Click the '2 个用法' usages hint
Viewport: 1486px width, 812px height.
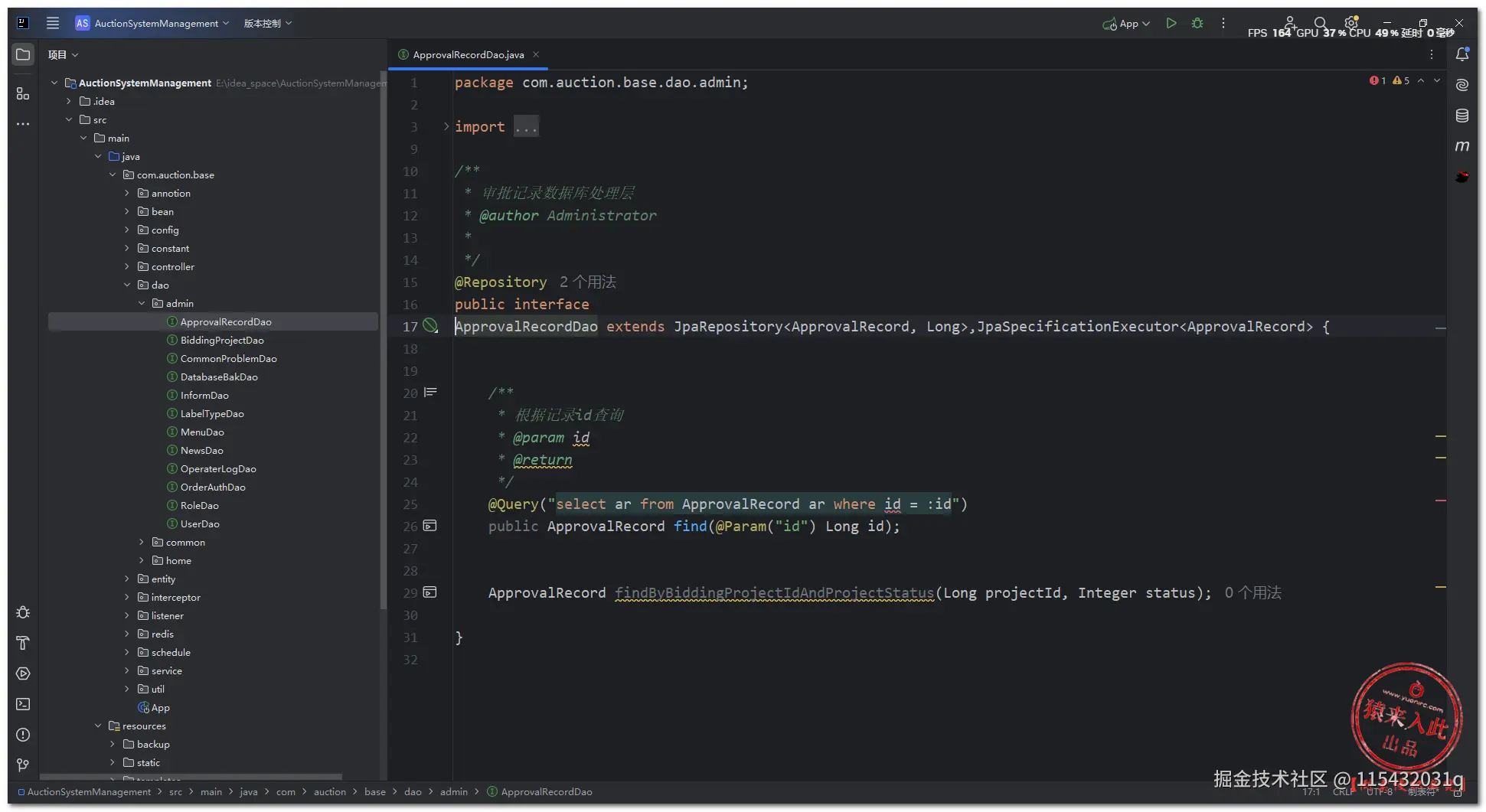point(587,282)
